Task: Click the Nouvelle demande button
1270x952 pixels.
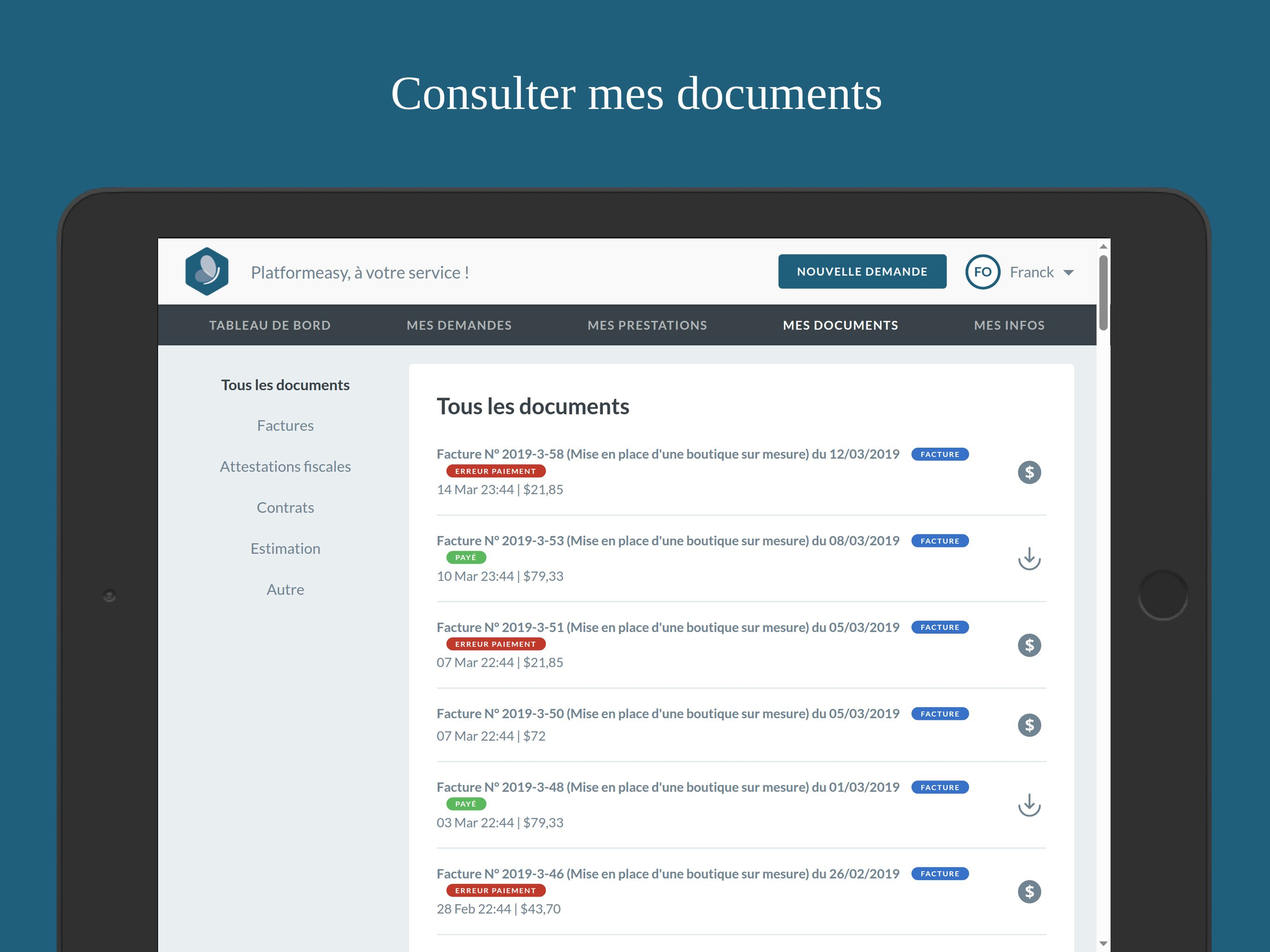Action: (x=862, y=271)
